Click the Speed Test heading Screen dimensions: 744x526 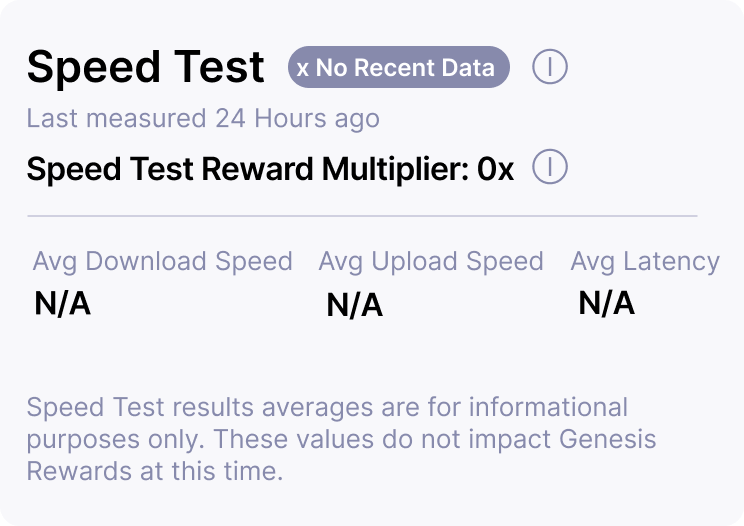coord(146,68)
